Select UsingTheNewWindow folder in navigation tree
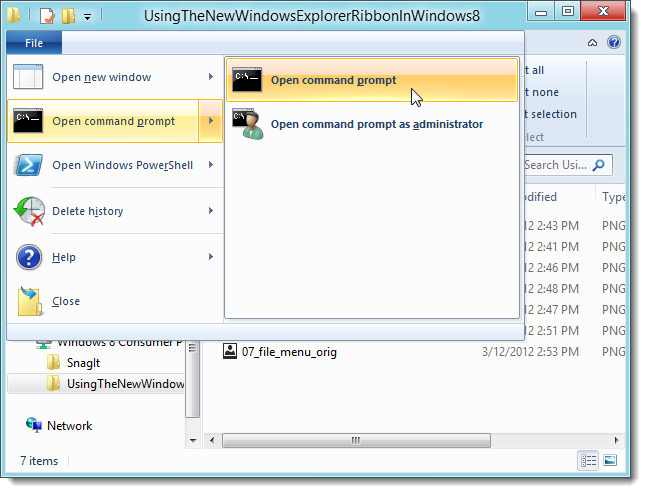 pyautogui.click(x=125, y=384)
